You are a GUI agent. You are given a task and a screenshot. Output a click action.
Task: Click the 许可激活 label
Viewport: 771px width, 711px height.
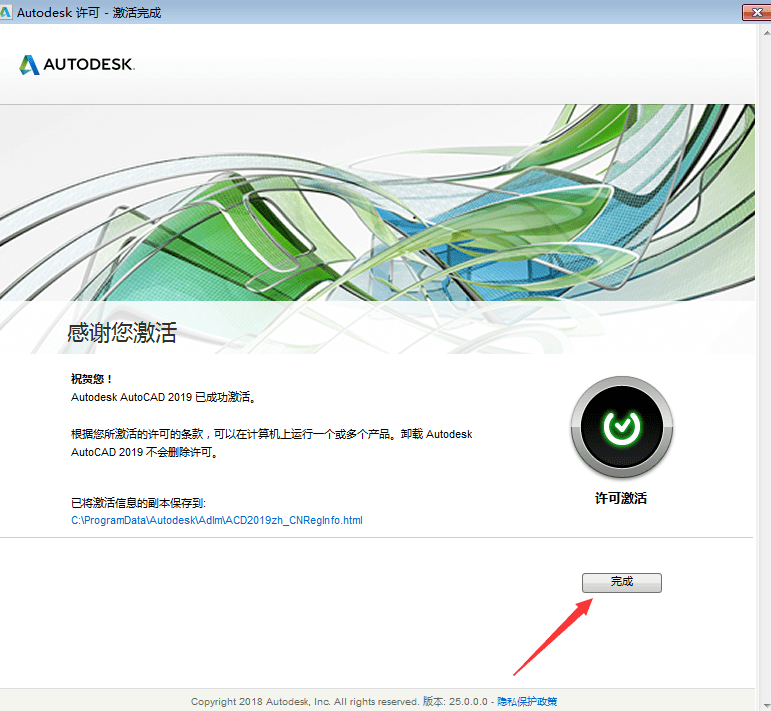tap(621, 498)
